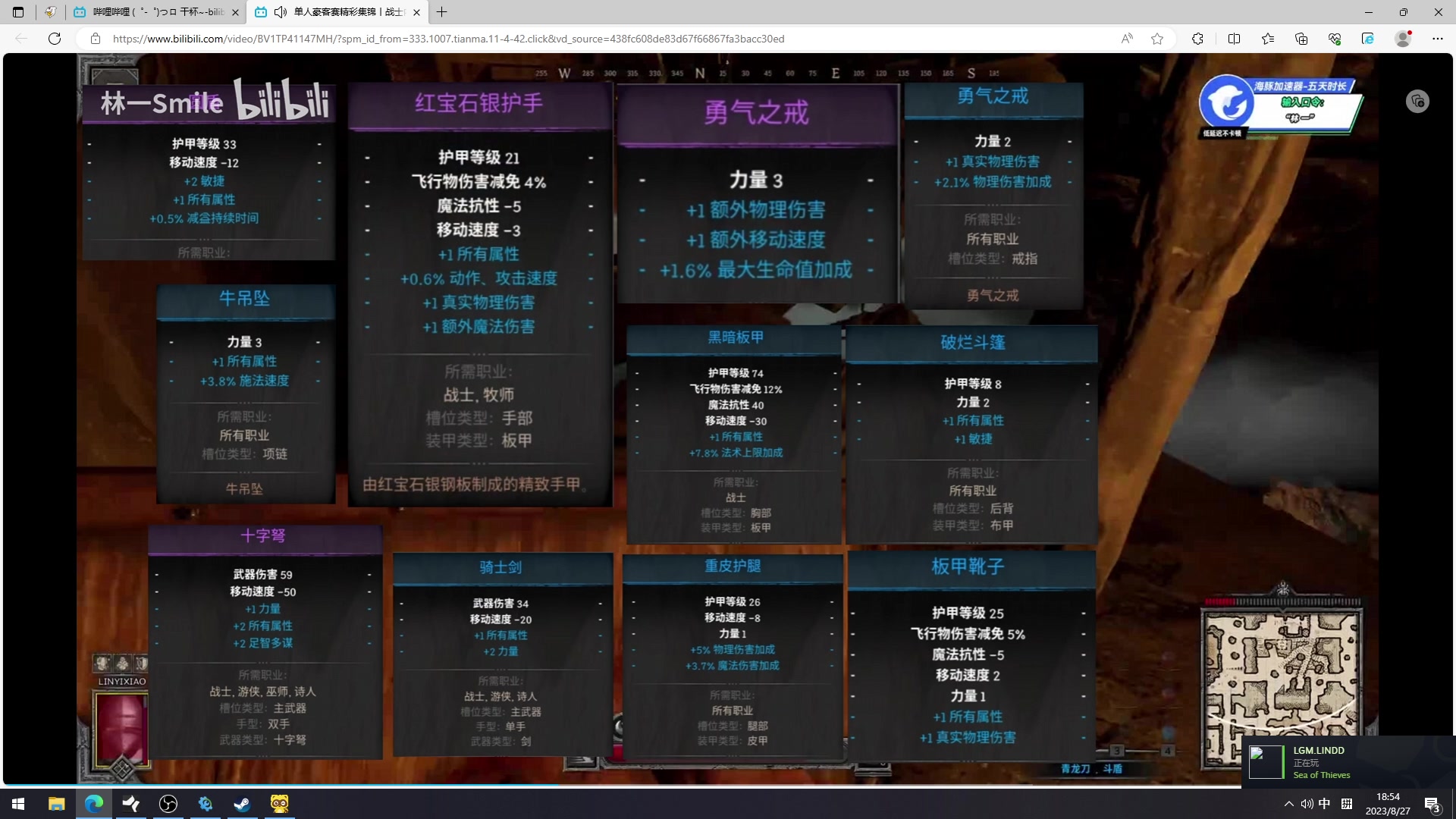Open the volume control in system tray
1456x819 pixels.
click(x=1307, y=803)
